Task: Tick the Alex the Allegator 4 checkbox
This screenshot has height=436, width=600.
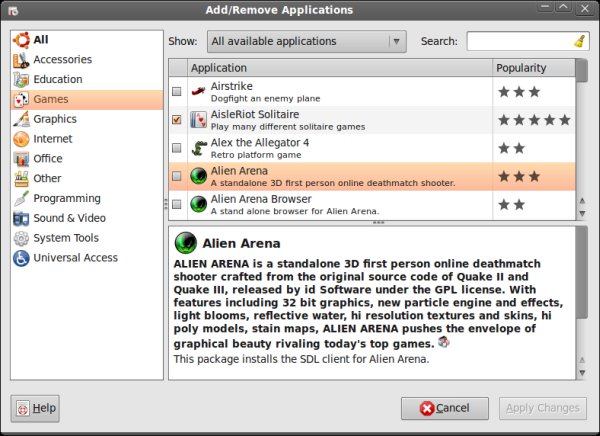Action: coord(177,148)
